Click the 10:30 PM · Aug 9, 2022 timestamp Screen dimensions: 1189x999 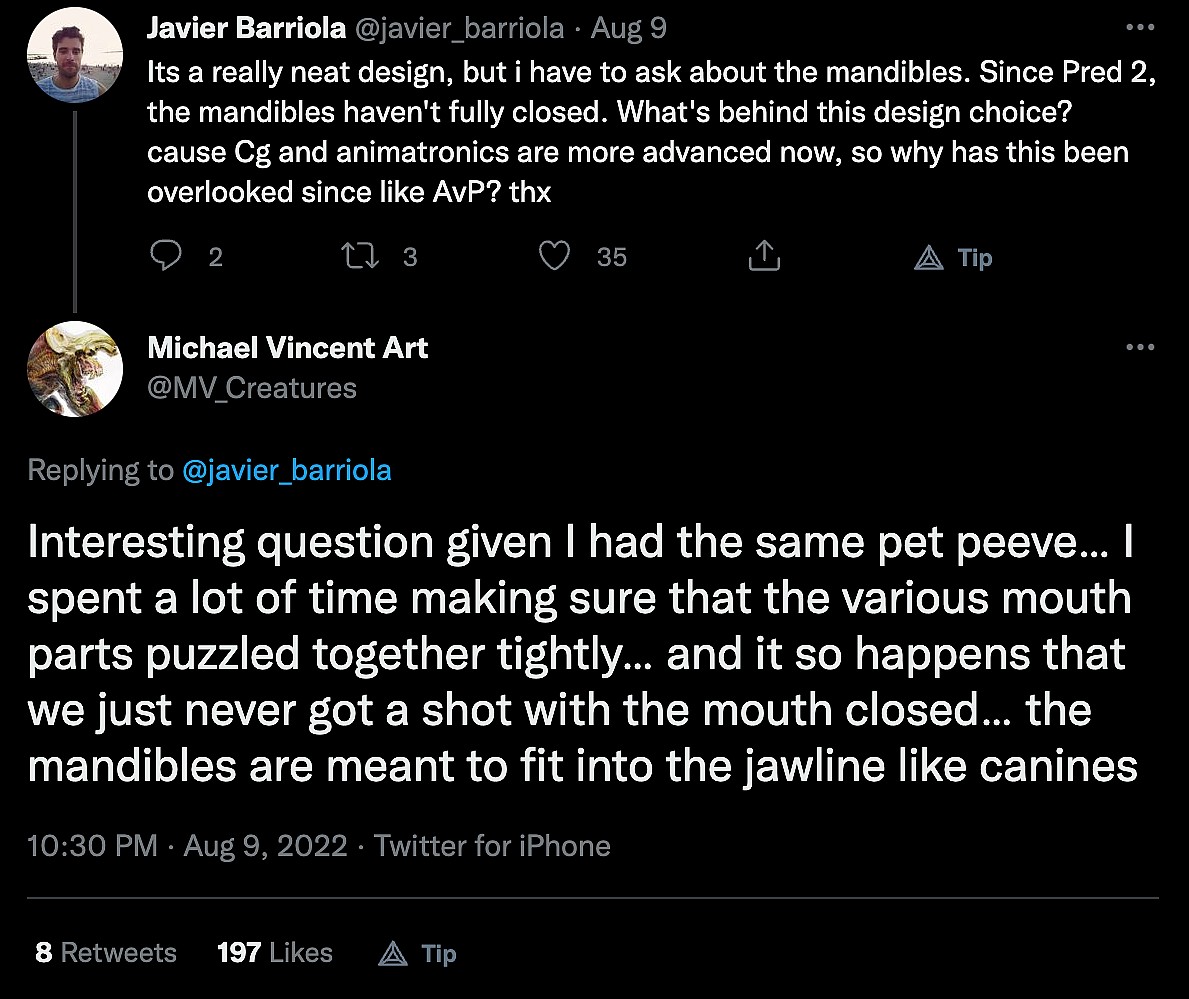(x=187, y=846)
